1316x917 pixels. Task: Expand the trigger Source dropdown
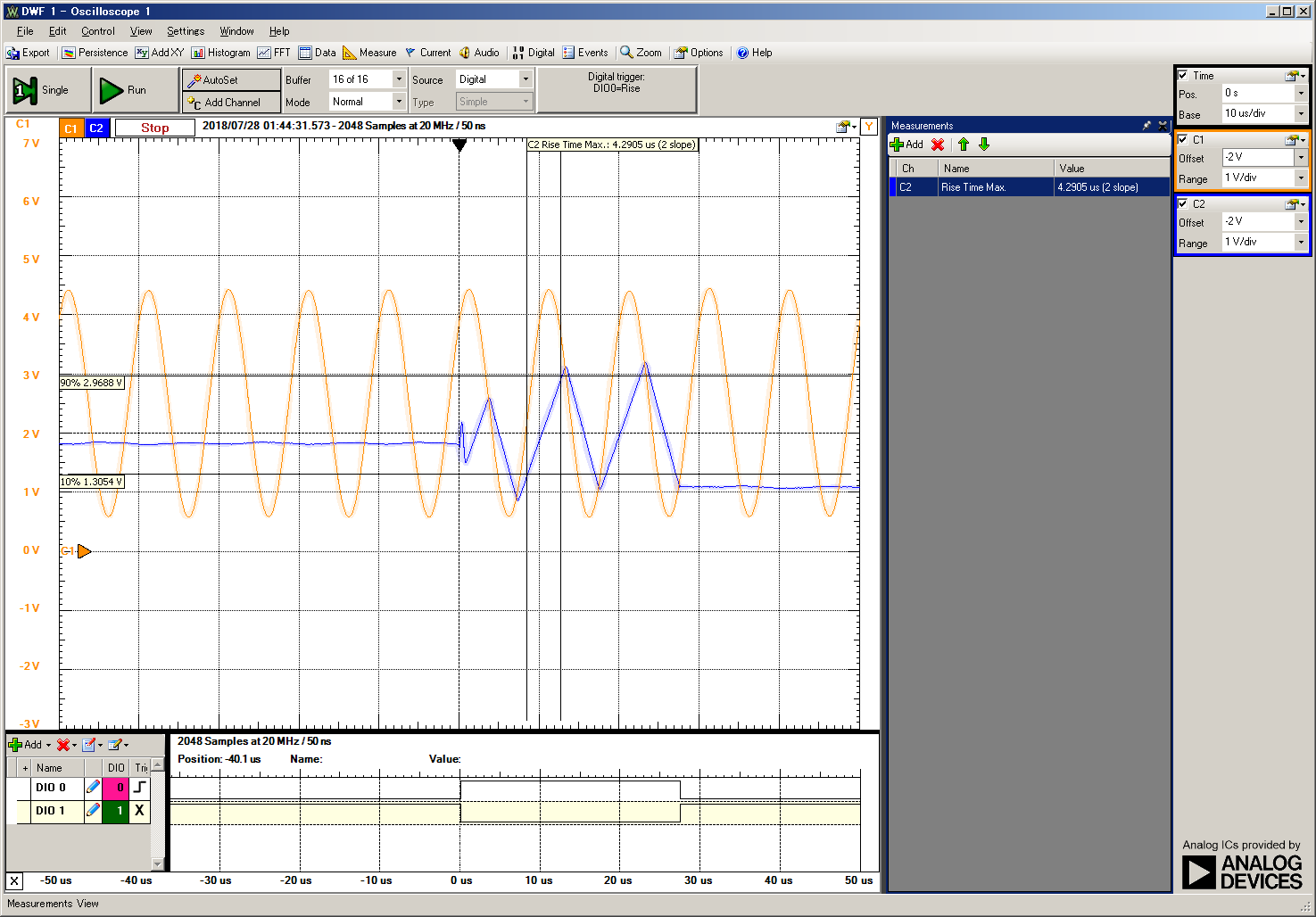(x=525, y=79)
